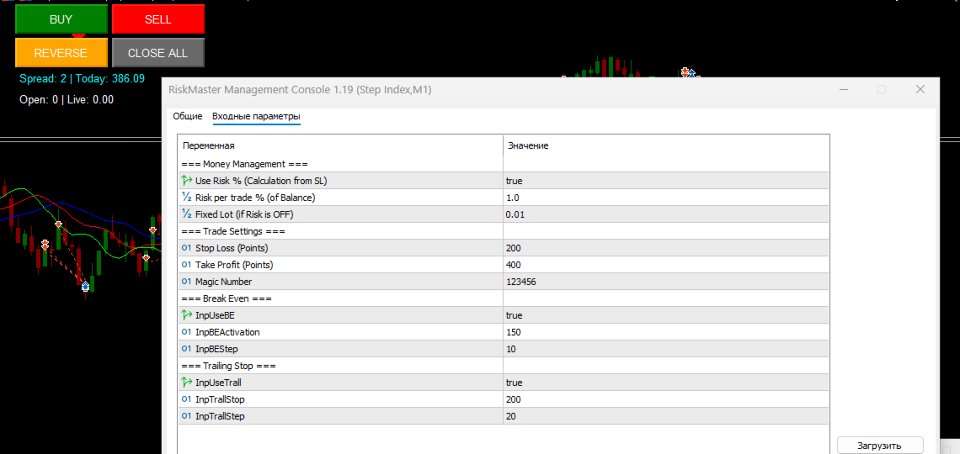Click the InpTrallStop integer-type icon
Screen dimensions: 960x454
[187, 400]
